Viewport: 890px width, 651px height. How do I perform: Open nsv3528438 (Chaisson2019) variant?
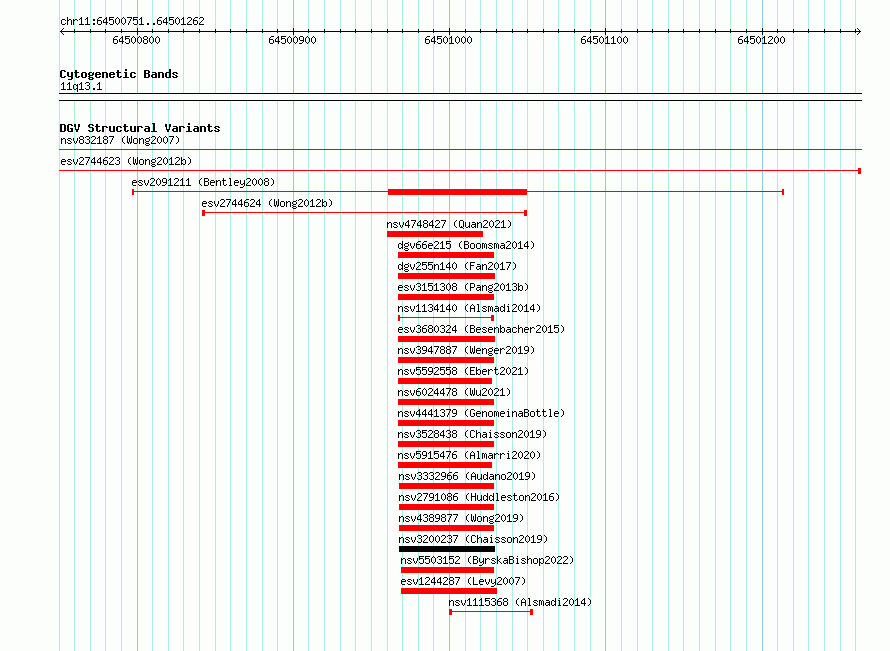pyautogui.click(x=472, y=434)
